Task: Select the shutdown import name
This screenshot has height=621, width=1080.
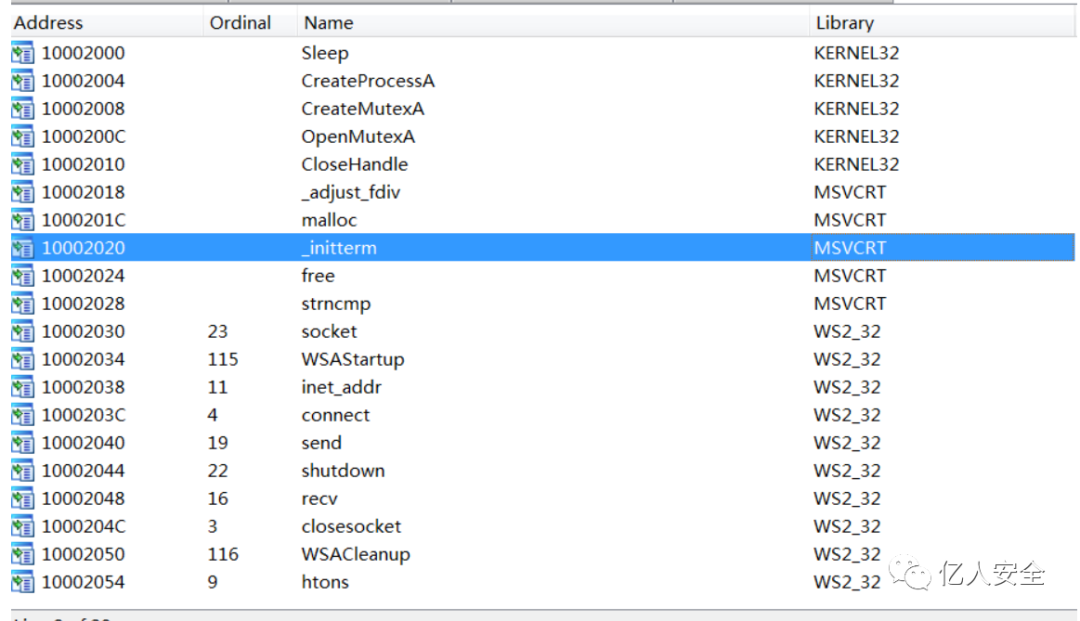Action: pos(343,470)
